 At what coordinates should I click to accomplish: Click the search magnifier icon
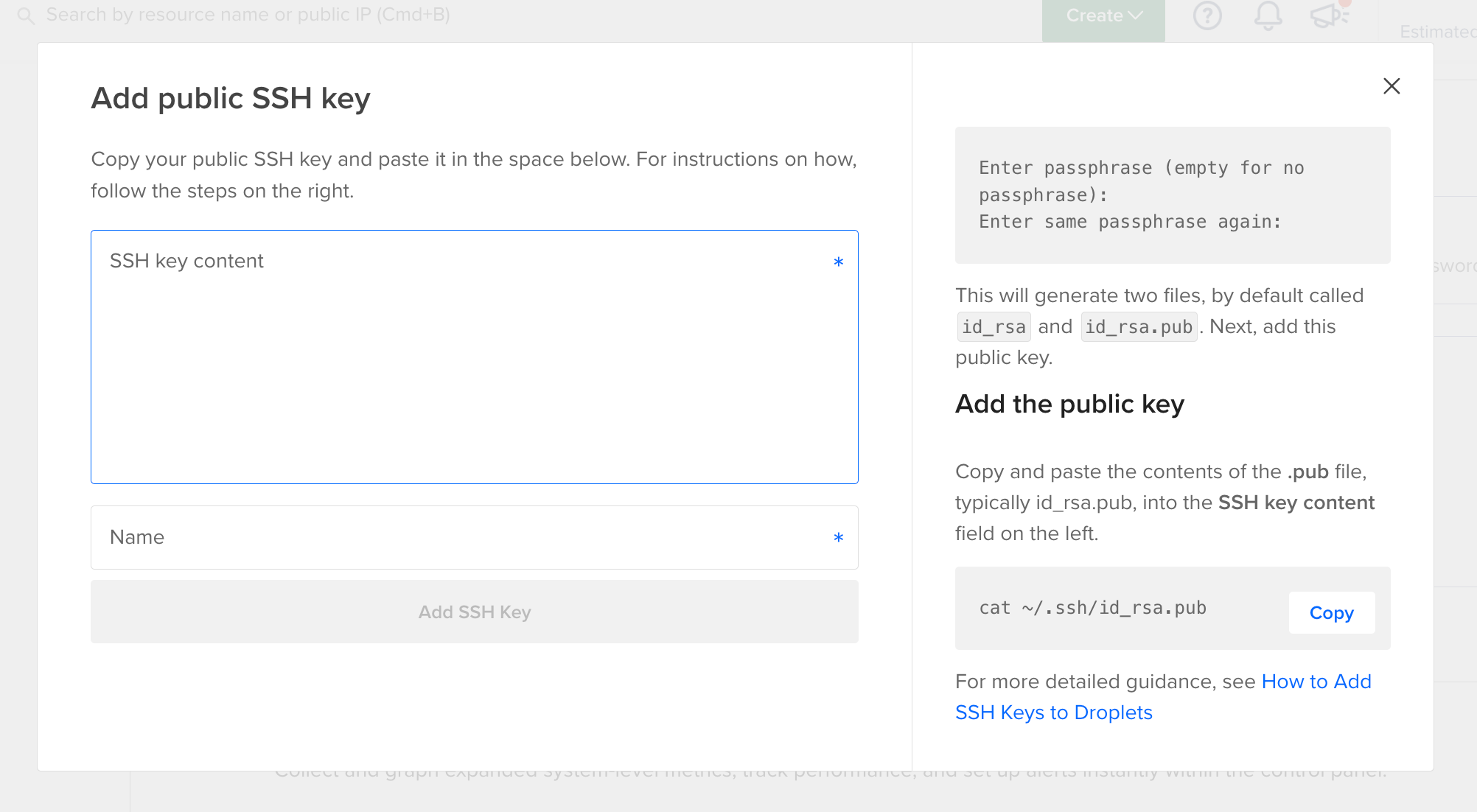click(26, 15)
